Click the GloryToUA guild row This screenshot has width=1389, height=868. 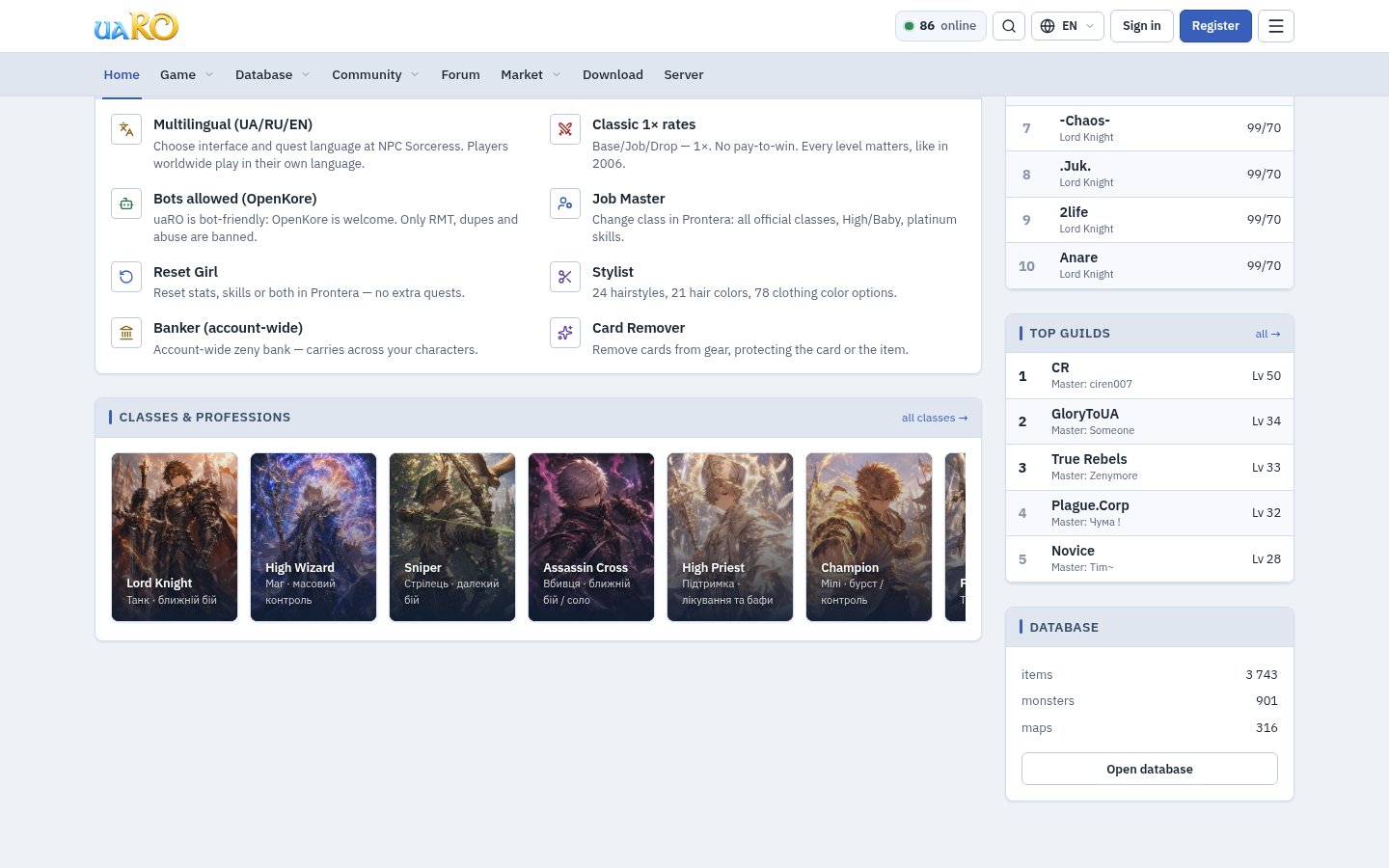[1150, 421]
